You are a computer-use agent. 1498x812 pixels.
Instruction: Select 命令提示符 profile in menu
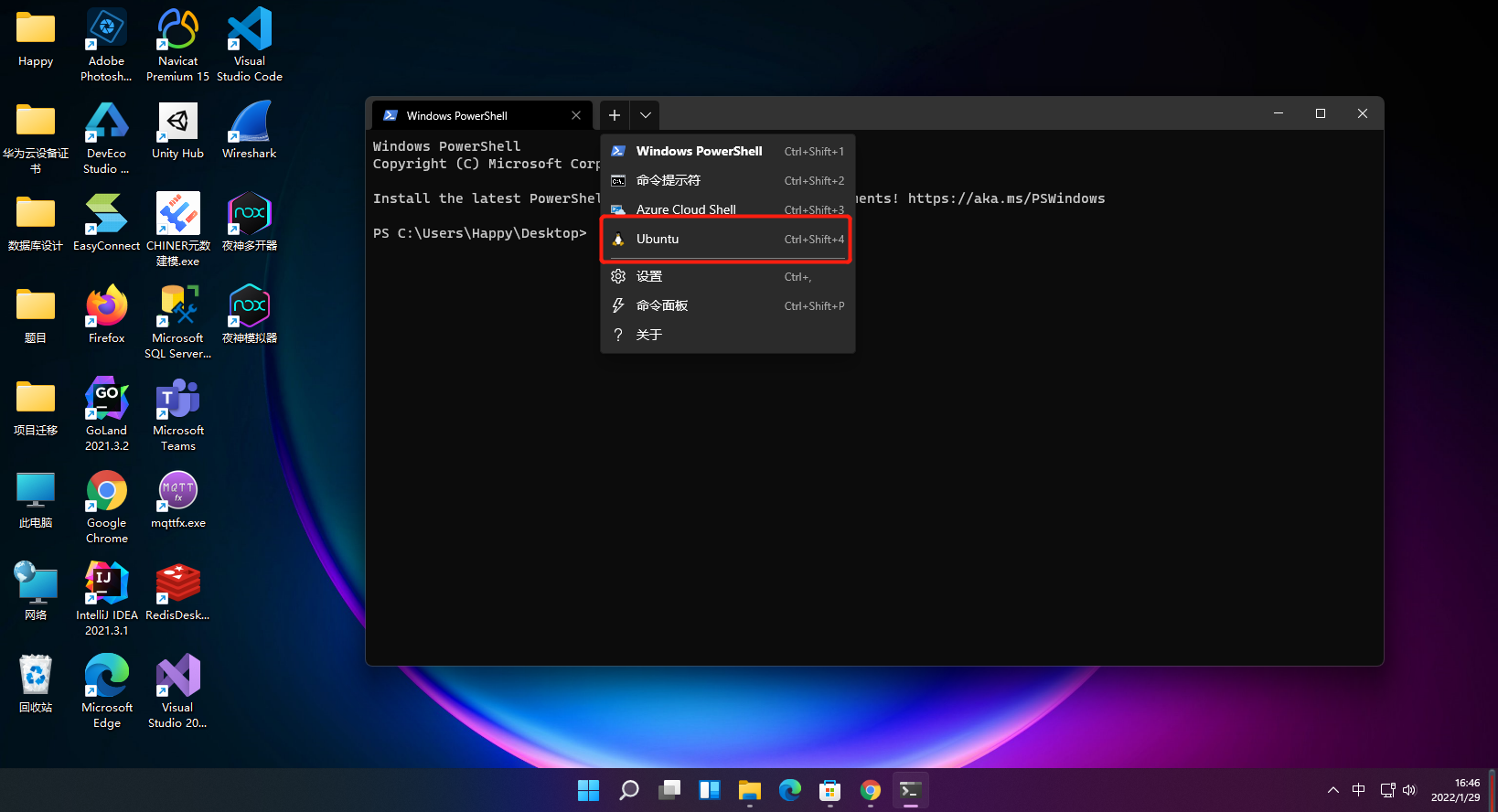click(x=728, y=180)
